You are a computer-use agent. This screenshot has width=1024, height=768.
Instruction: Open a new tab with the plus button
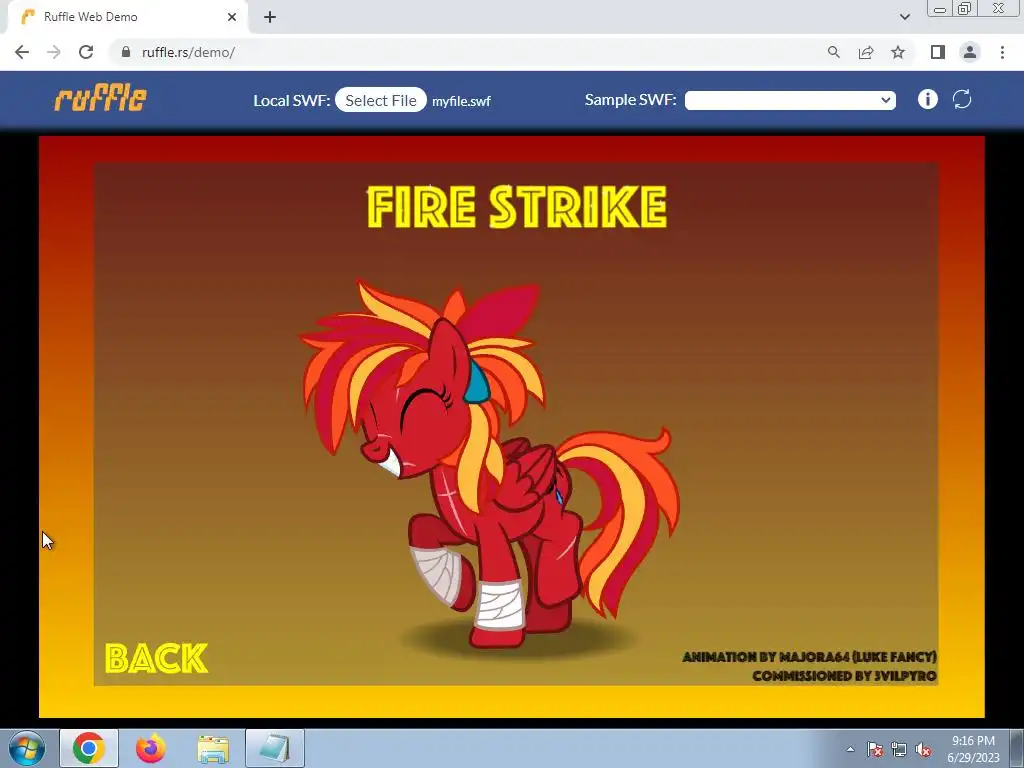(270, 17)
